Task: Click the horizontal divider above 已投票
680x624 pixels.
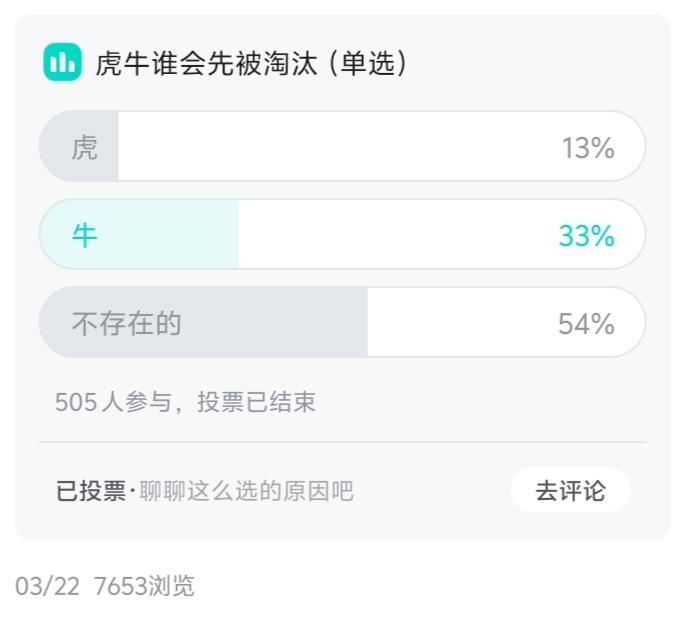Action: (x=342, y=442)
